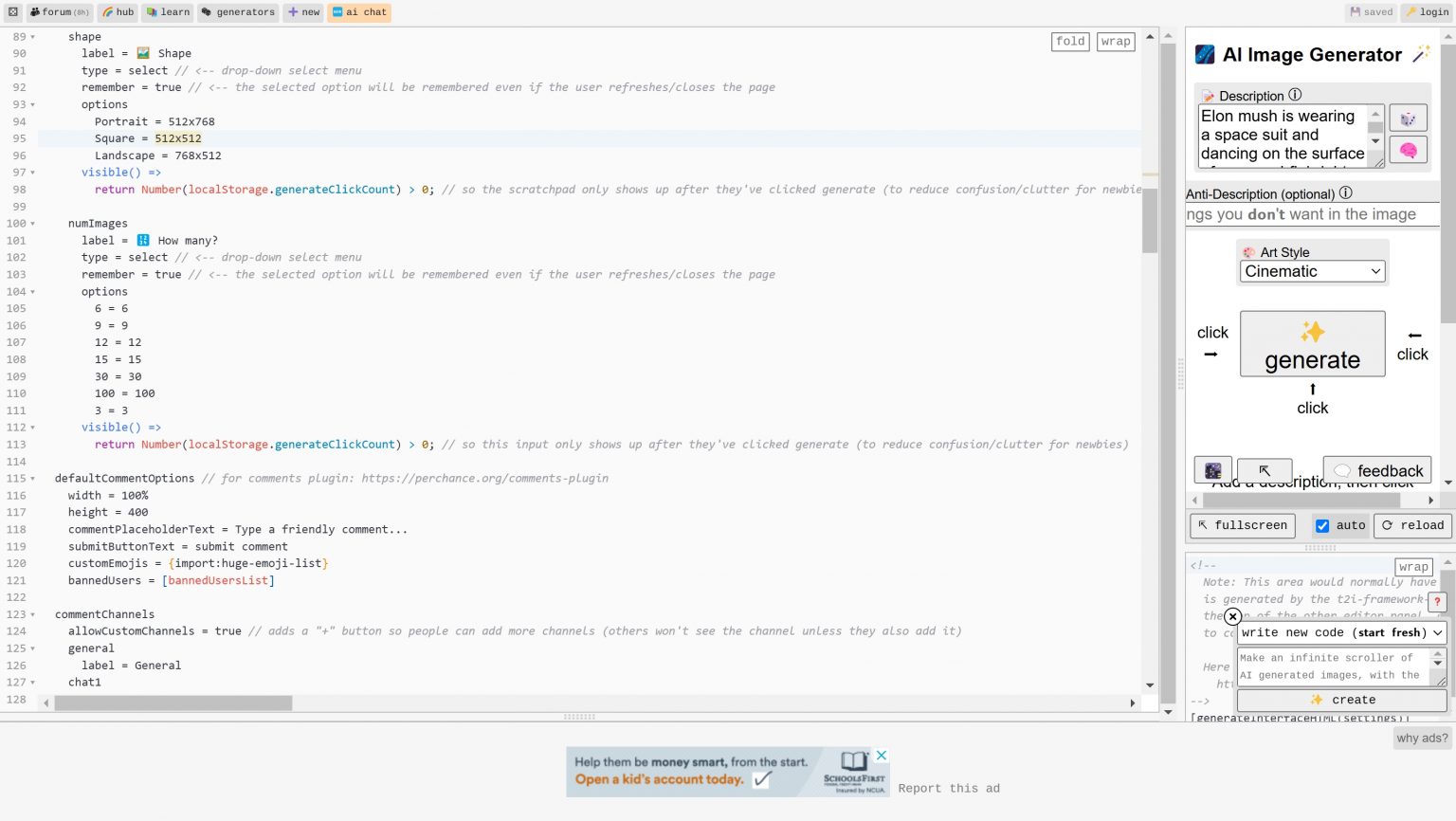Open the forum tab in top navigation
The width and height of the screenshot is (1456, 821).
point(58,12)
